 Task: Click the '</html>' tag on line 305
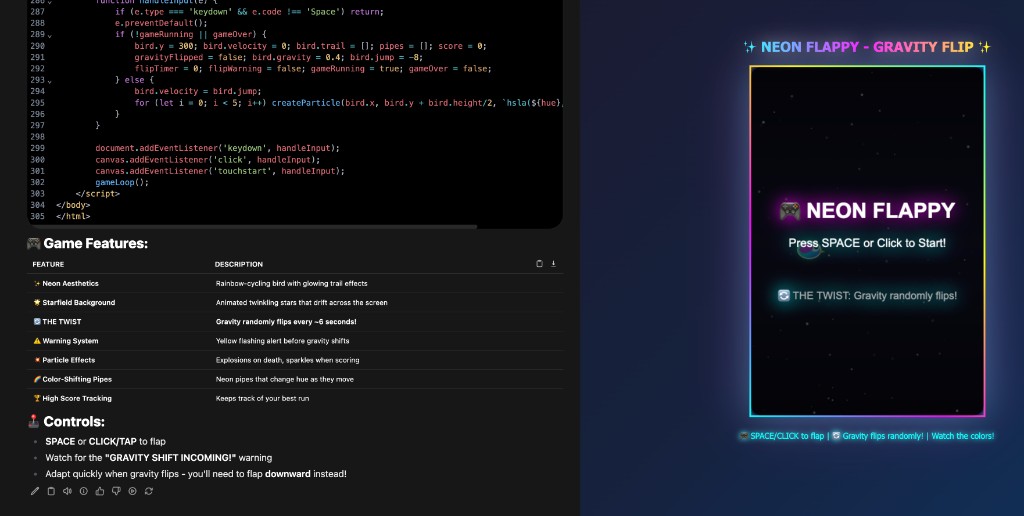73,216
